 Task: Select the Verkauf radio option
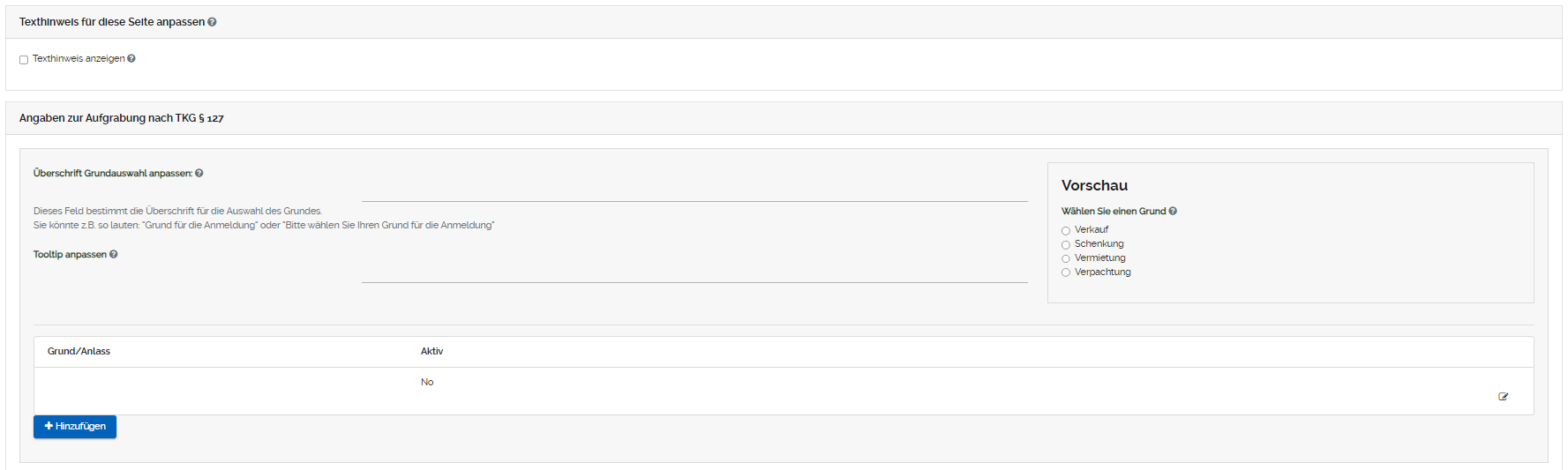coord(1066,231)
